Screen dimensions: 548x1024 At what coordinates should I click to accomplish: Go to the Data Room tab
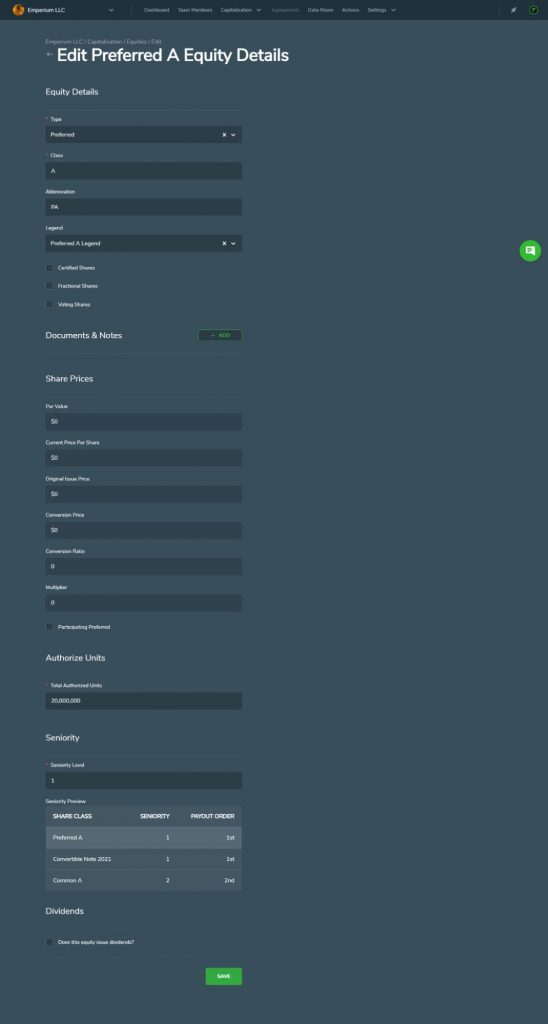(x=321, y=10)
